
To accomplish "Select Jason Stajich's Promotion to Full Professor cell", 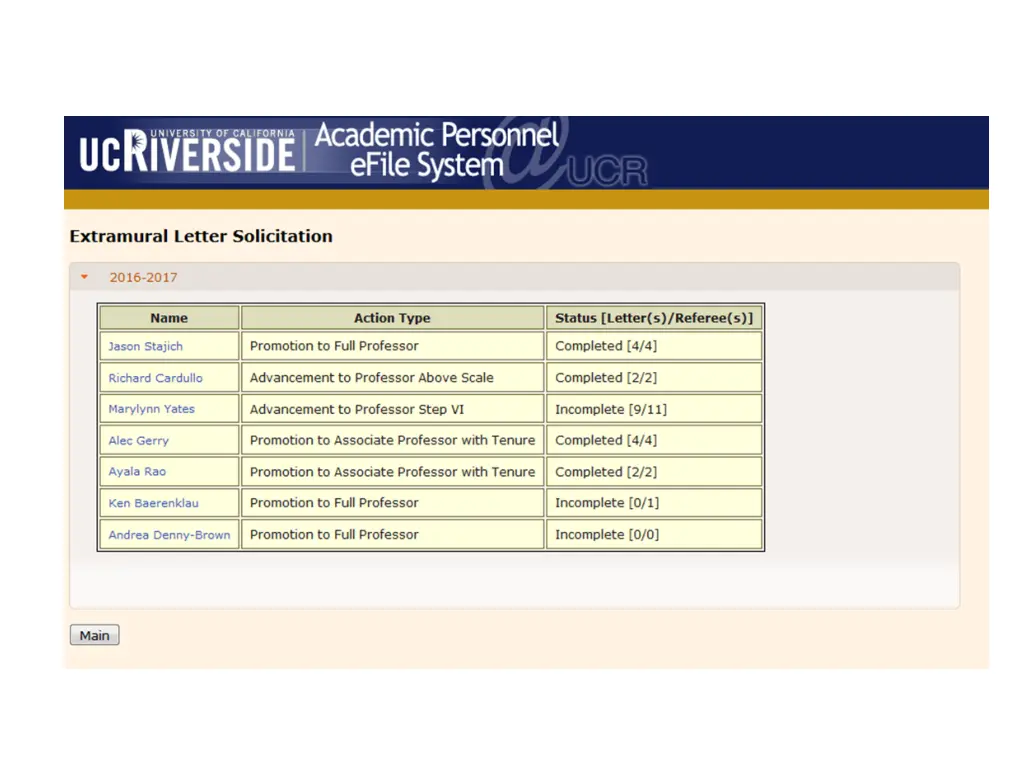I will tap(392, 346).
